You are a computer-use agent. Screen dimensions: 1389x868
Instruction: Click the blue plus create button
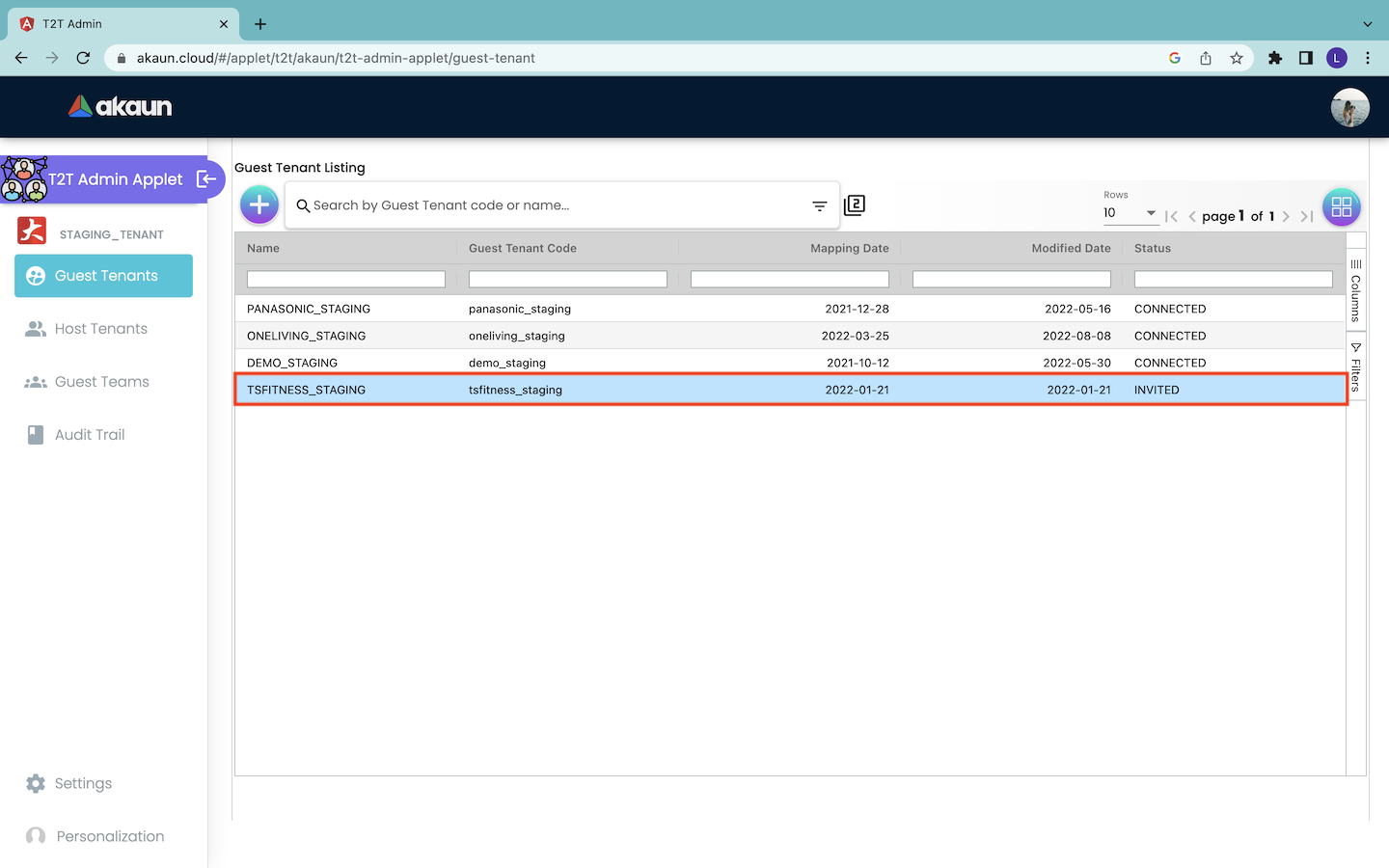point(259,204)
